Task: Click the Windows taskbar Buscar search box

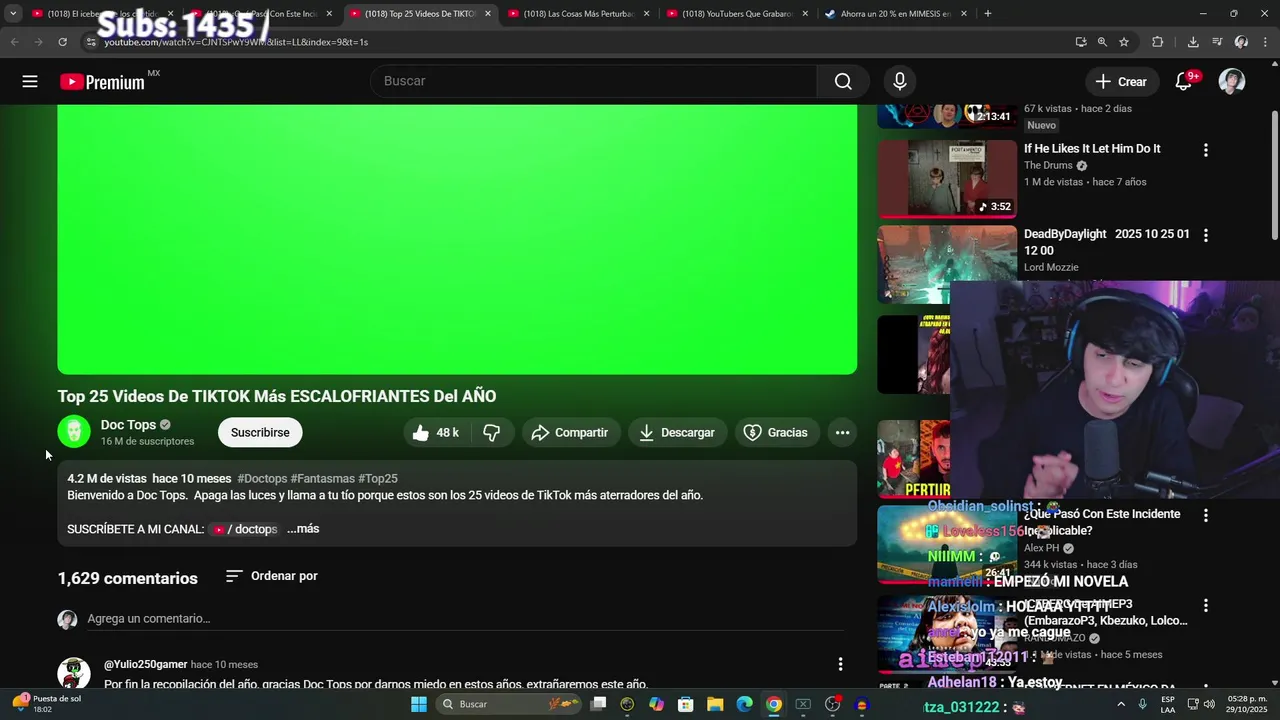Action: click(x=510, y=704)
